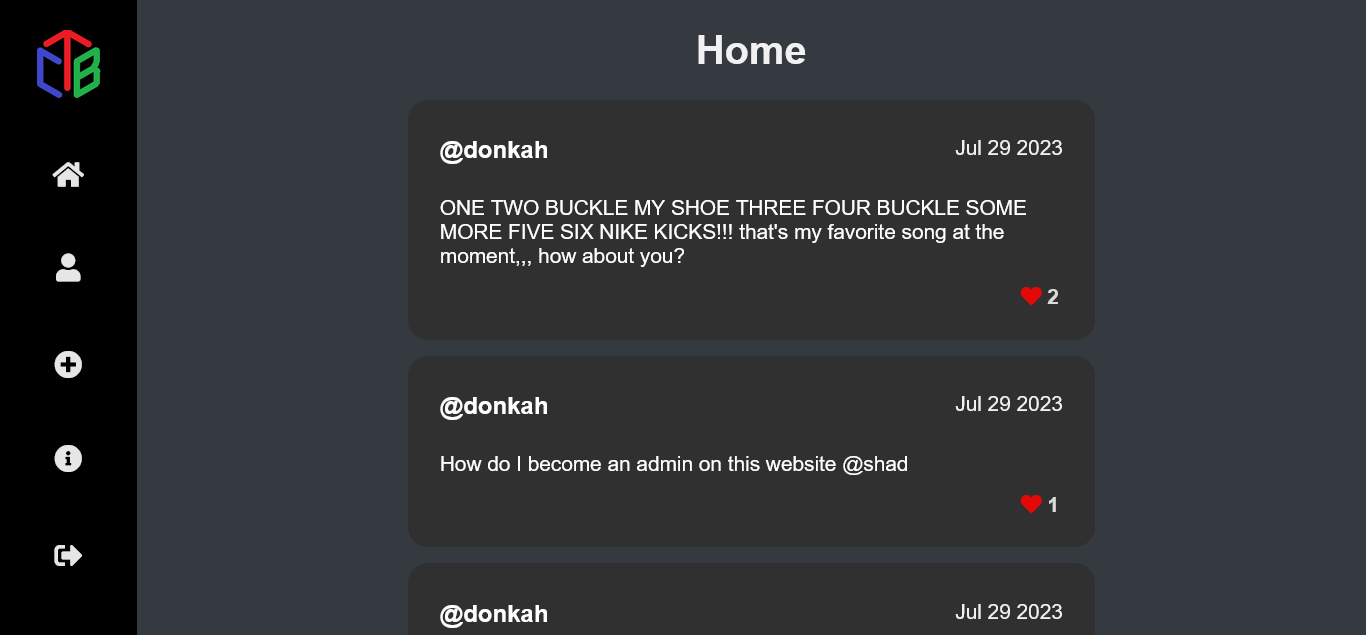Viewport: 1366px width, 635px height.
Task: Create new post with plus icon
Action: click(x=68, y=365)
